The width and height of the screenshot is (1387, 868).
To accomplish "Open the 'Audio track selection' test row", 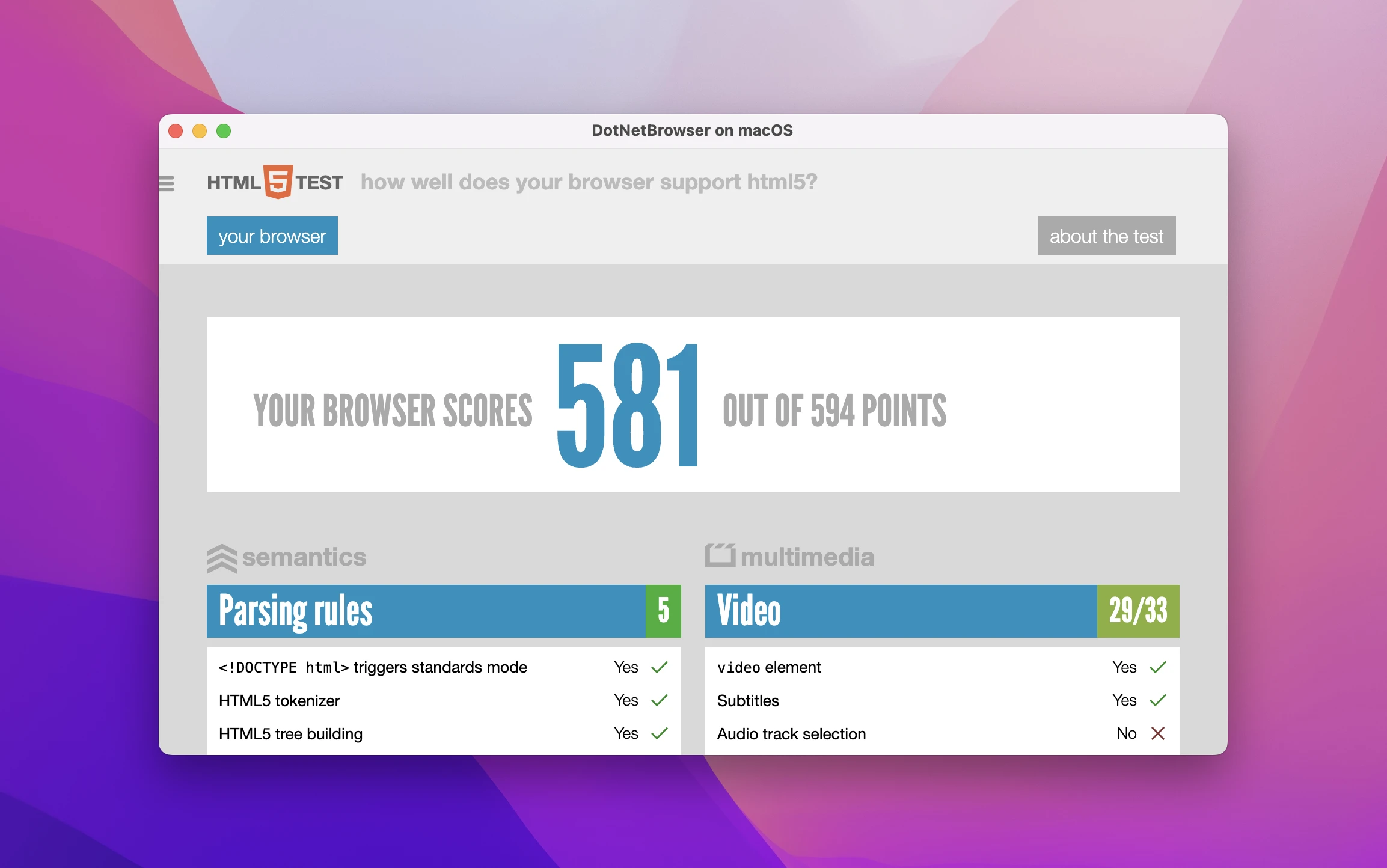I will 942,733.
